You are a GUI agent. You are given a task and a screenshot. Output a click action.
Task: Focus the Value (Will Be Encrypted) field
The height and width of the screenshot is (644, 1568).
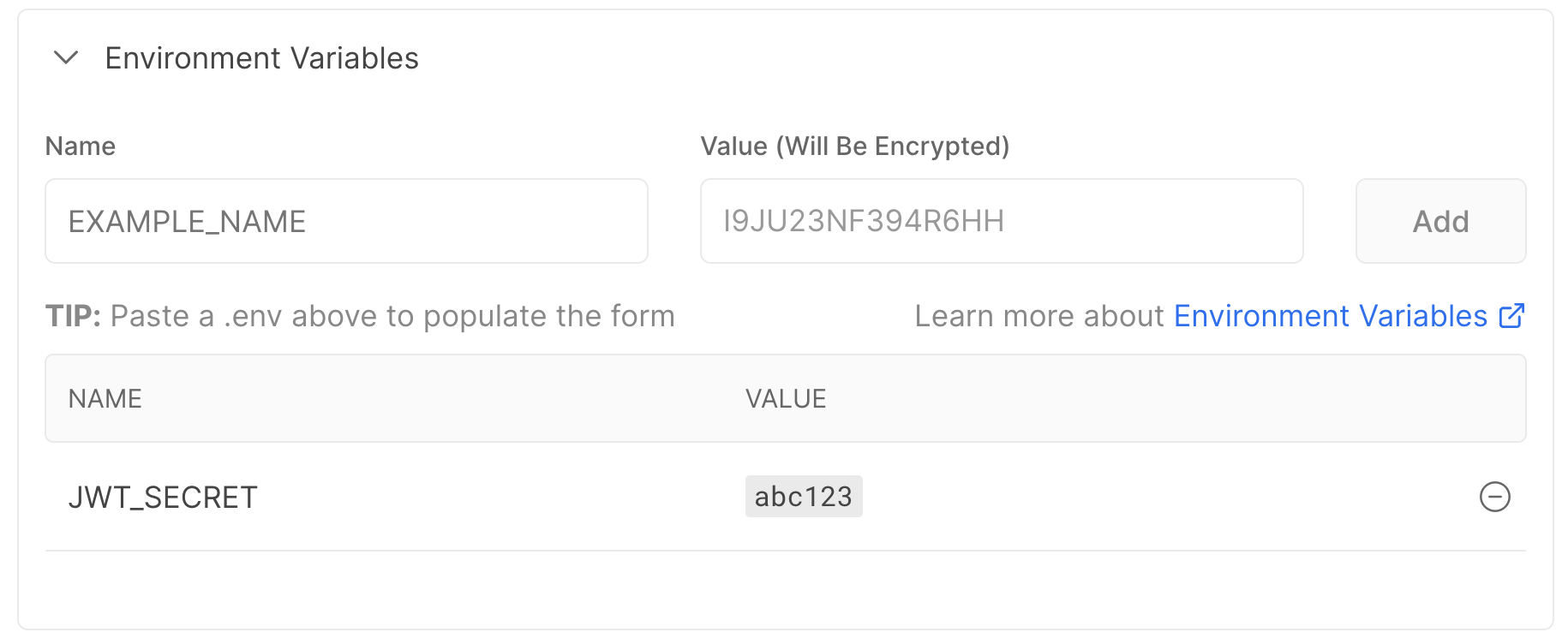(1001, 221)
